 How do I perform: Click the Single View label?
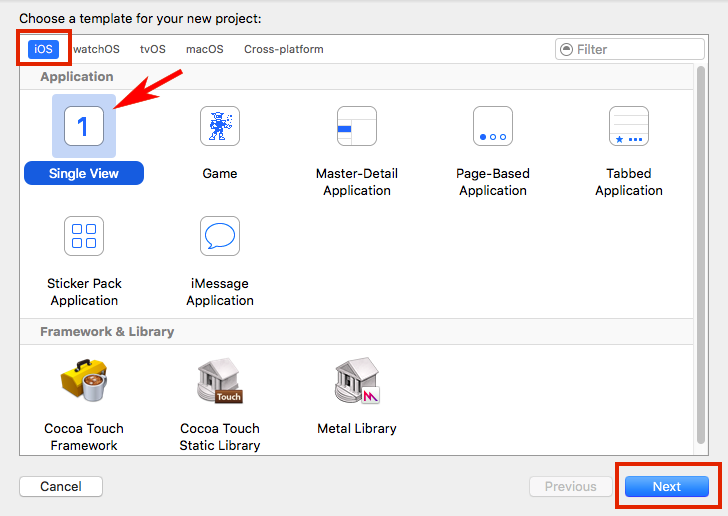pos(84,173)
